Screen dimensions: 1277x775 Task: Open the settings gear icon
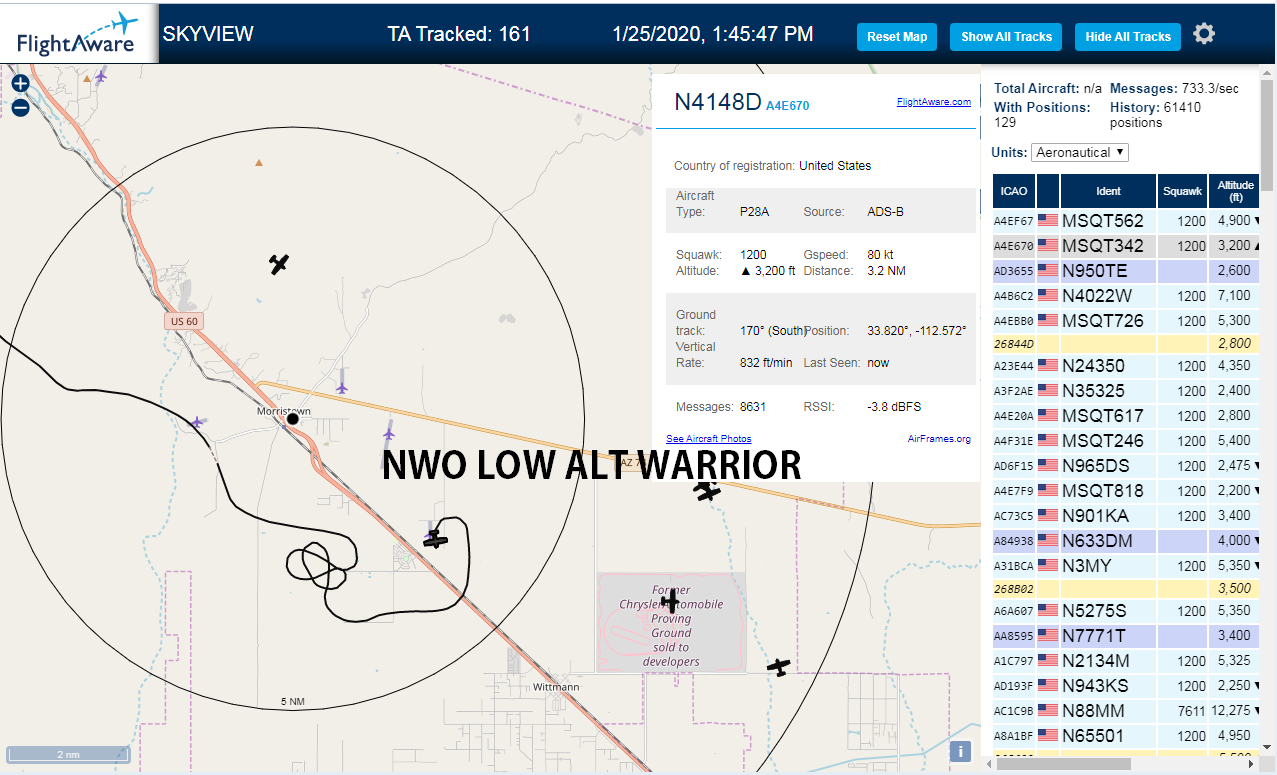(x=1204, y=34)
